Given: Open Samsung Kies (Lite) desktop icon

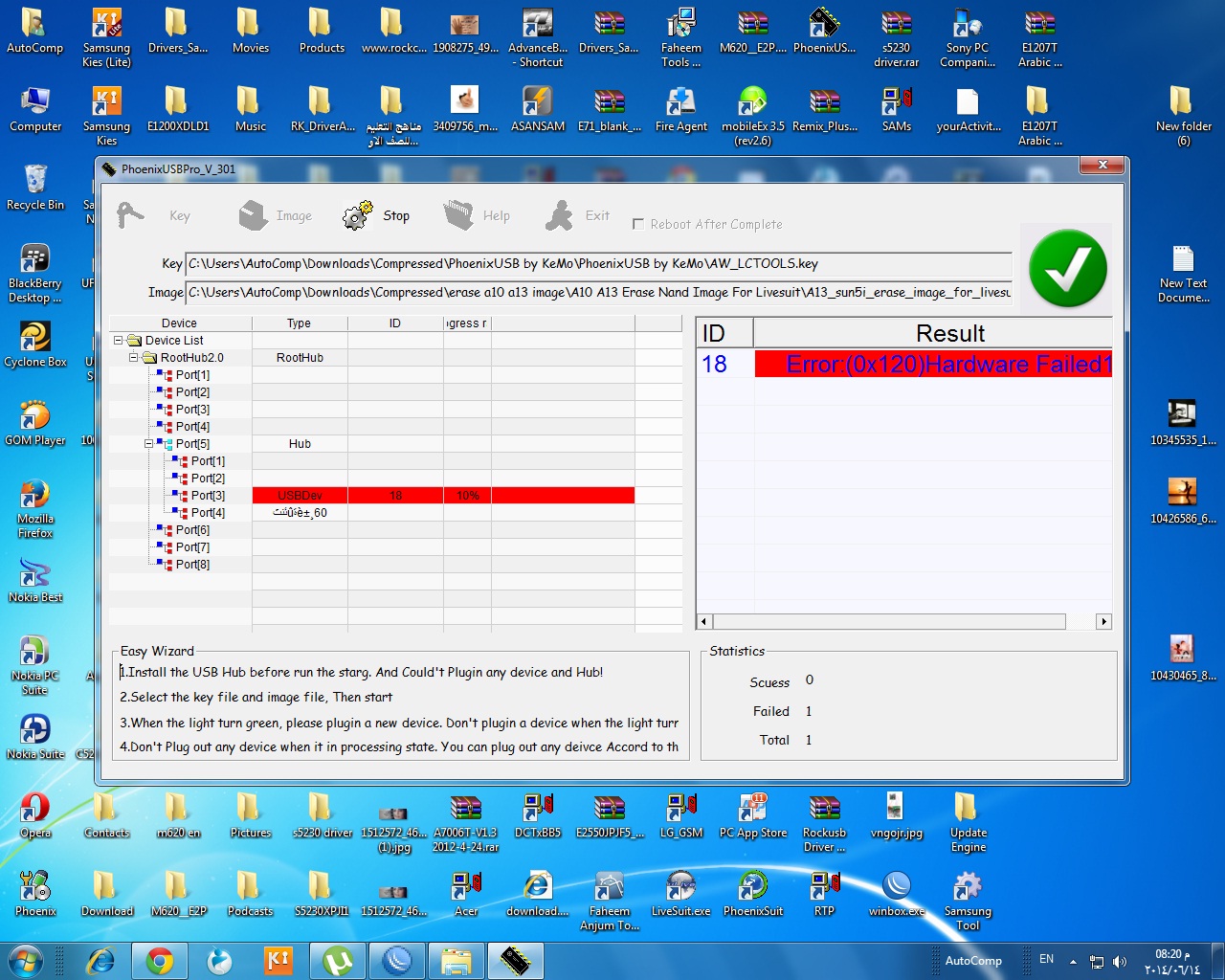Looking at the screenshot, I should (x=106, y=37).
